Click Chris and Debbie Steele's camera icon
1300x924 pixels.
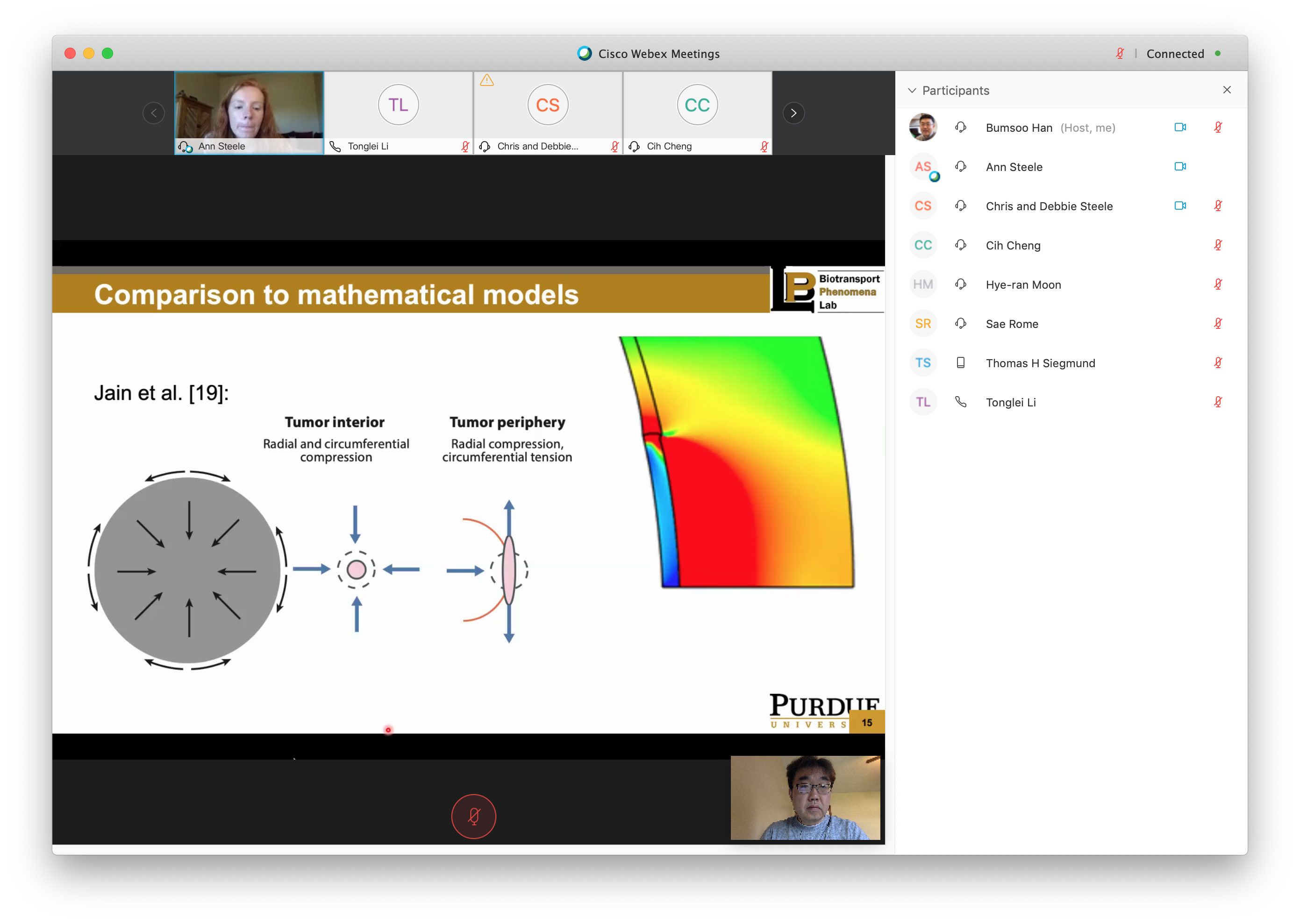pyautogui.click(x=1180, y=206)
